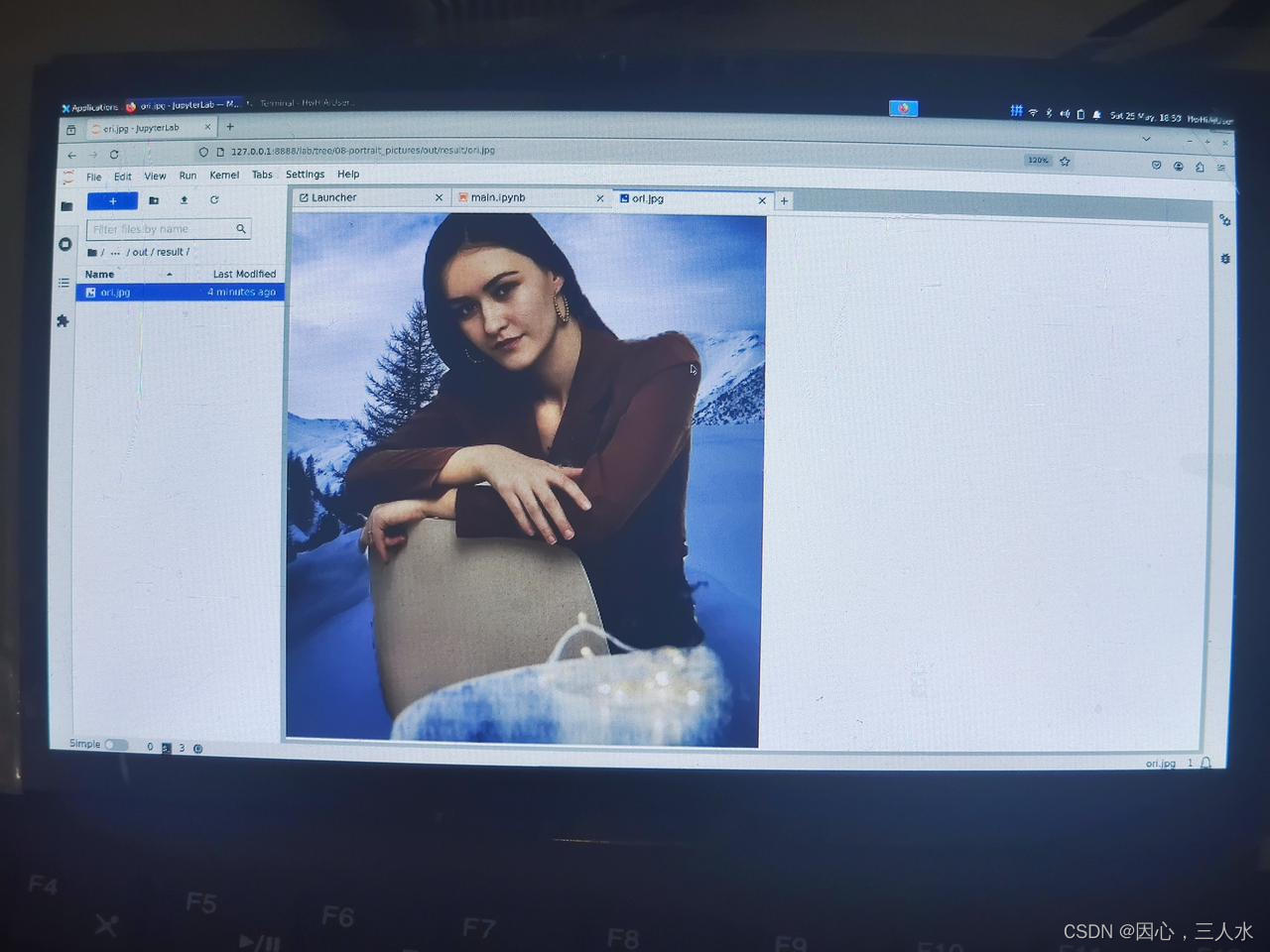Open the Help menu

(348, 175)
